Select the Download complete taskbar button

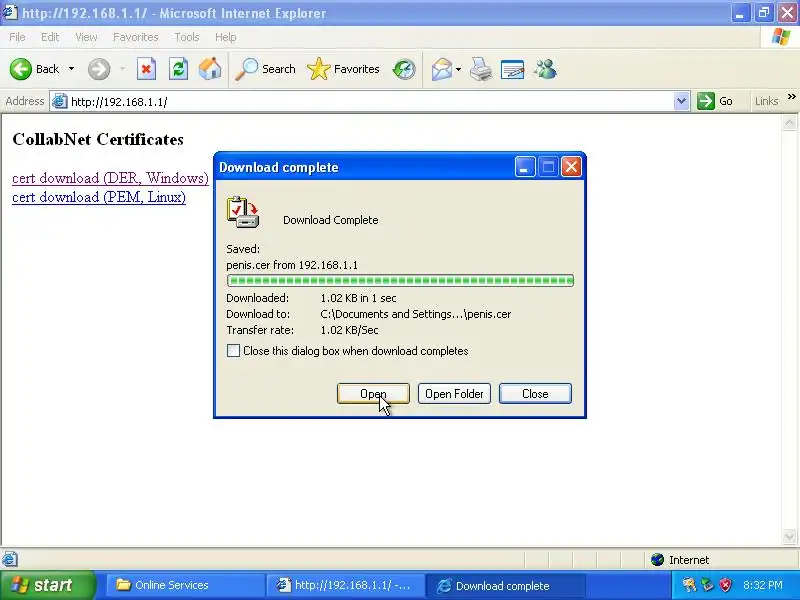[505, 585]
